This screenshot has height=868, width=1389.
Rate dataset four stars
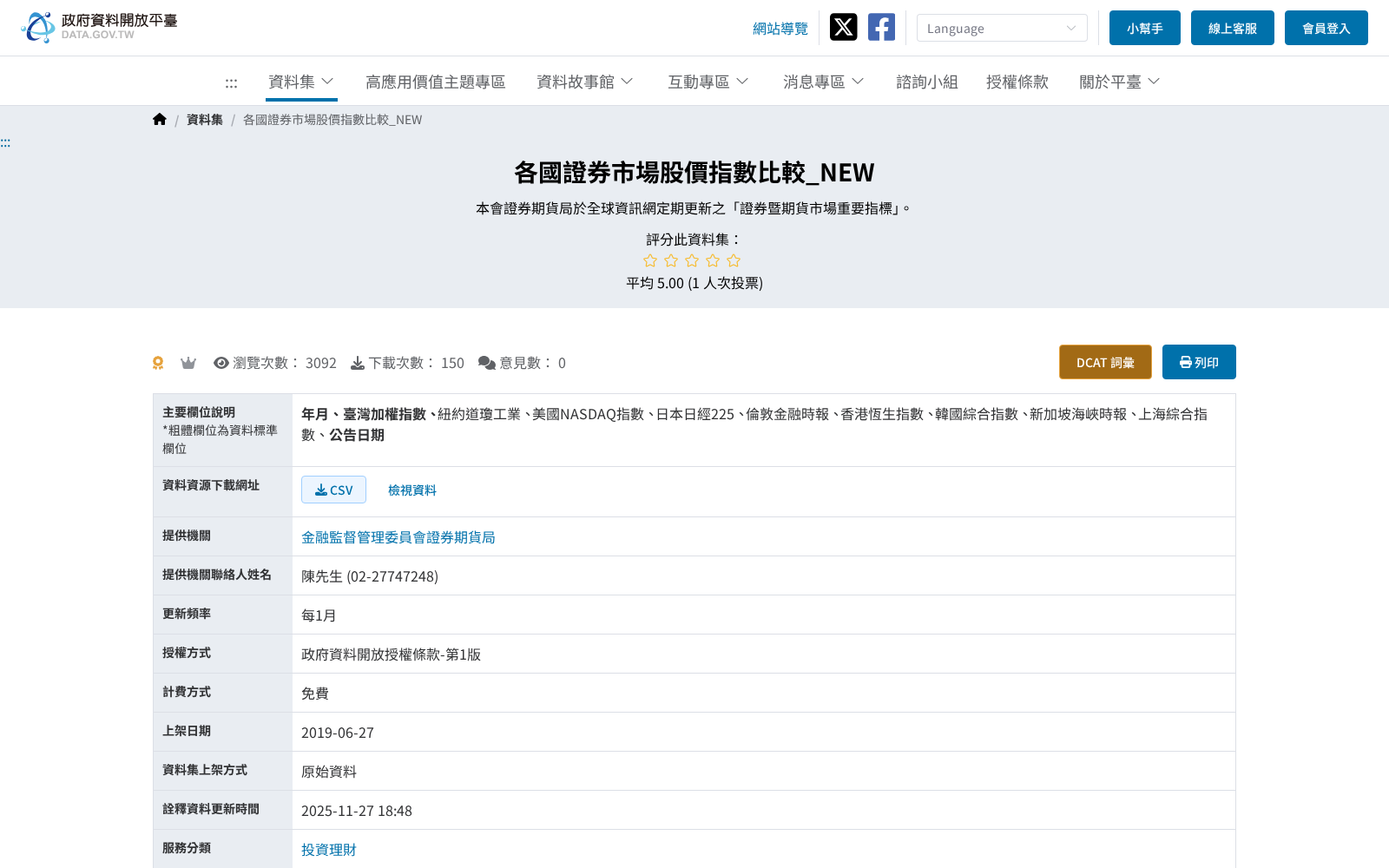tap(713, 260)
